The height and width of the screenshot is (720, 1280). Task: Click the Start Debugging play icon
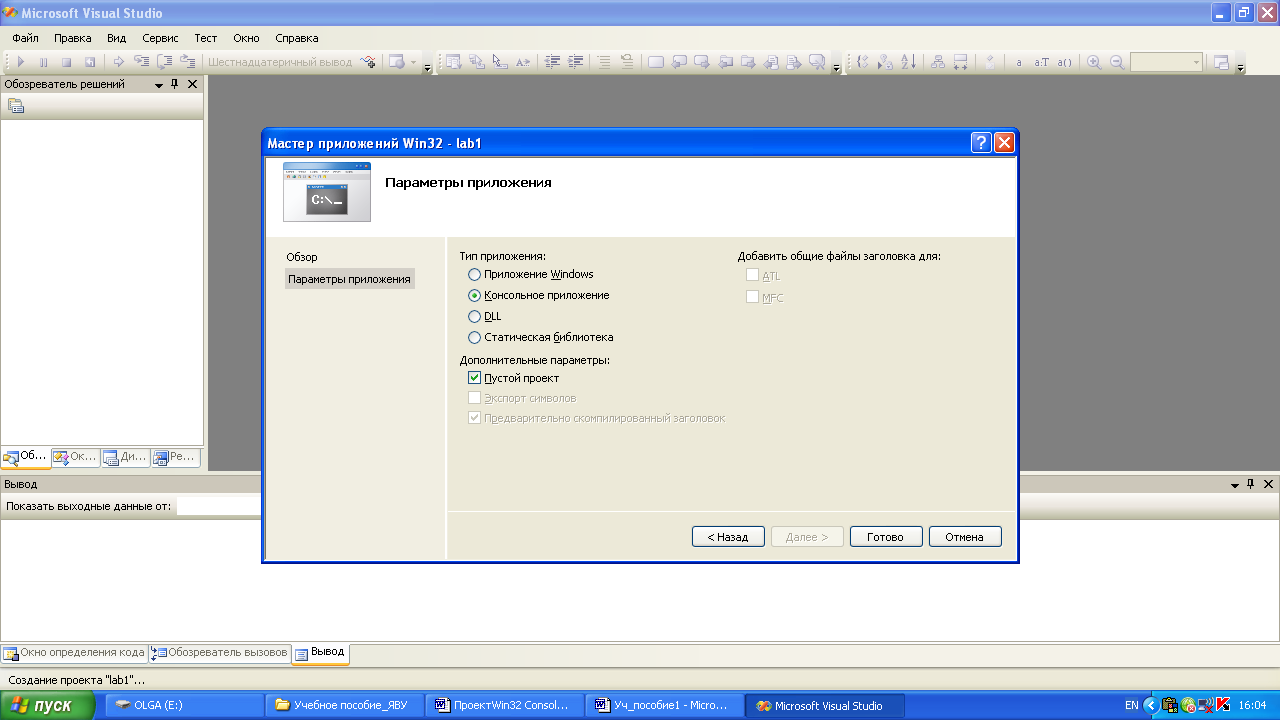click(x=21, y=62)
